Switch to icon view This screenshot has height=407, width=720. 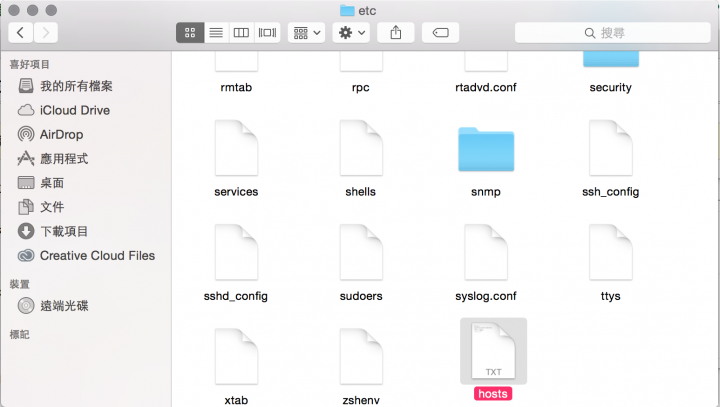(190, 33)
